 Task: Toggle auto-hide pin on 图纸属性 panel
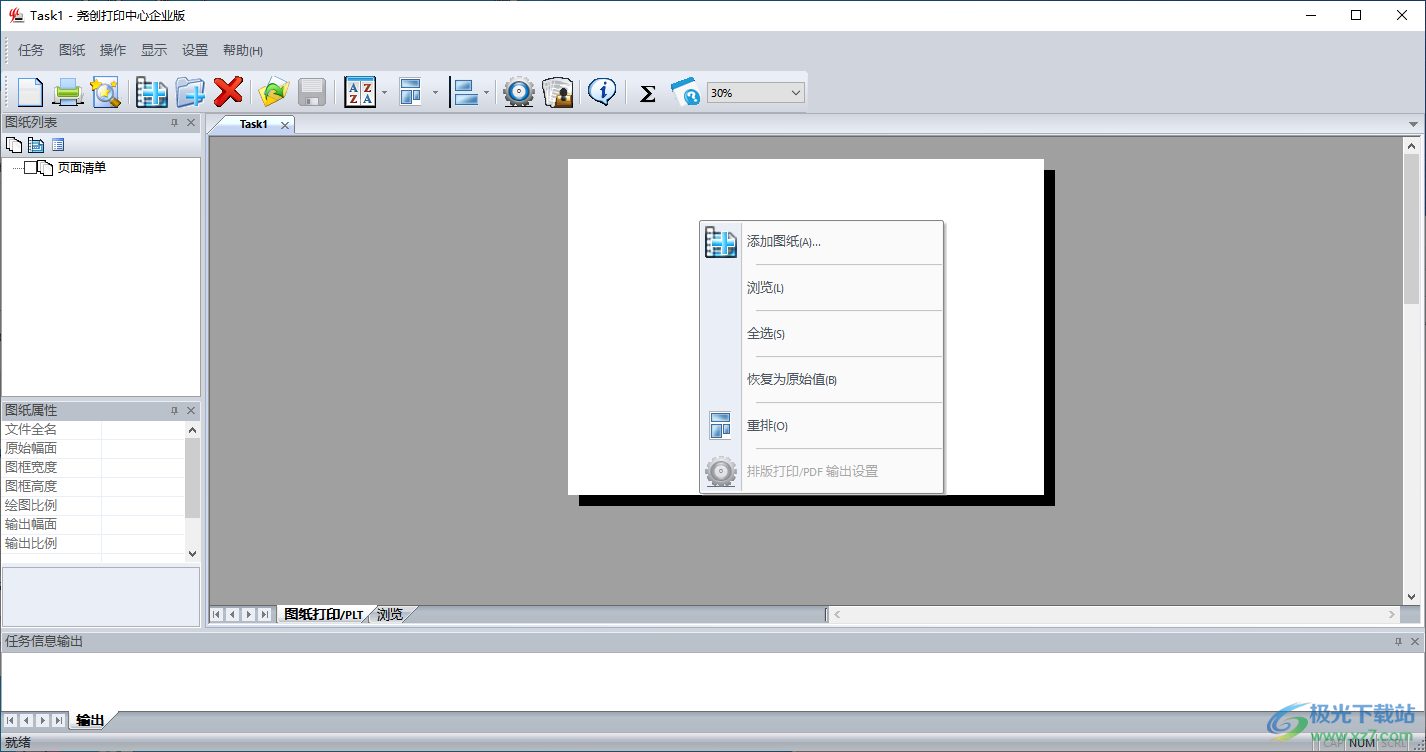(x=174, y=411)
